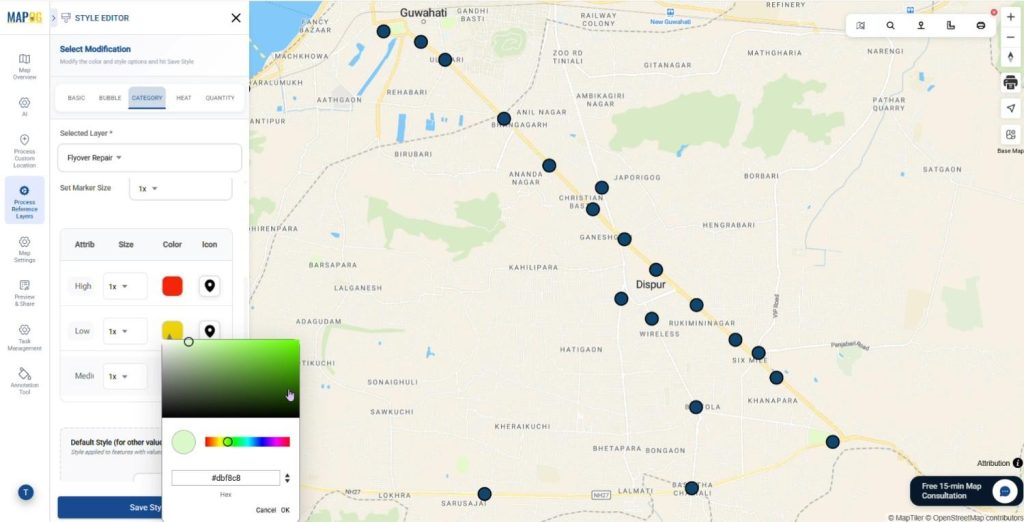Open the Set Marker Size dropdown
1024x522 pixels.
point(149,188)
